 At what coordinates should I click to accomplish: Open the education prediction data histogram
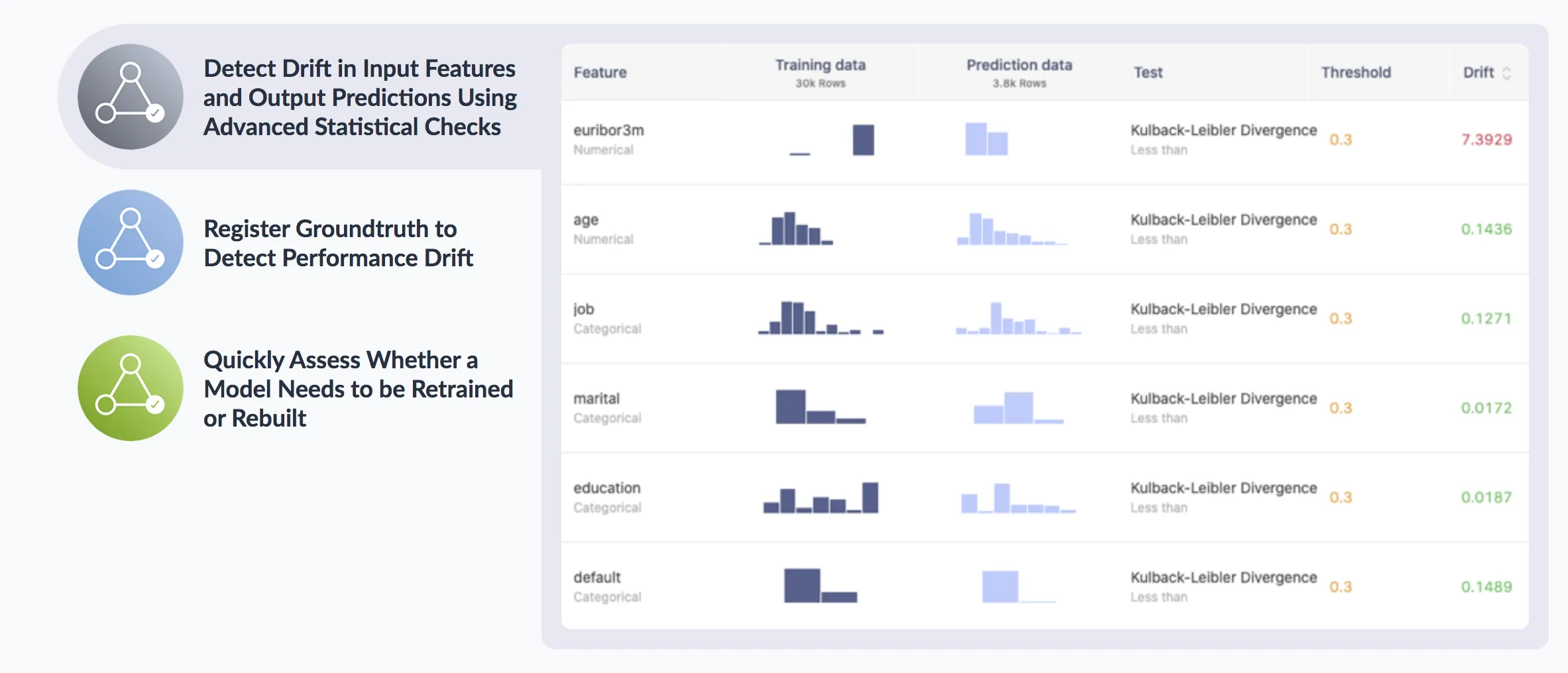1018,498
